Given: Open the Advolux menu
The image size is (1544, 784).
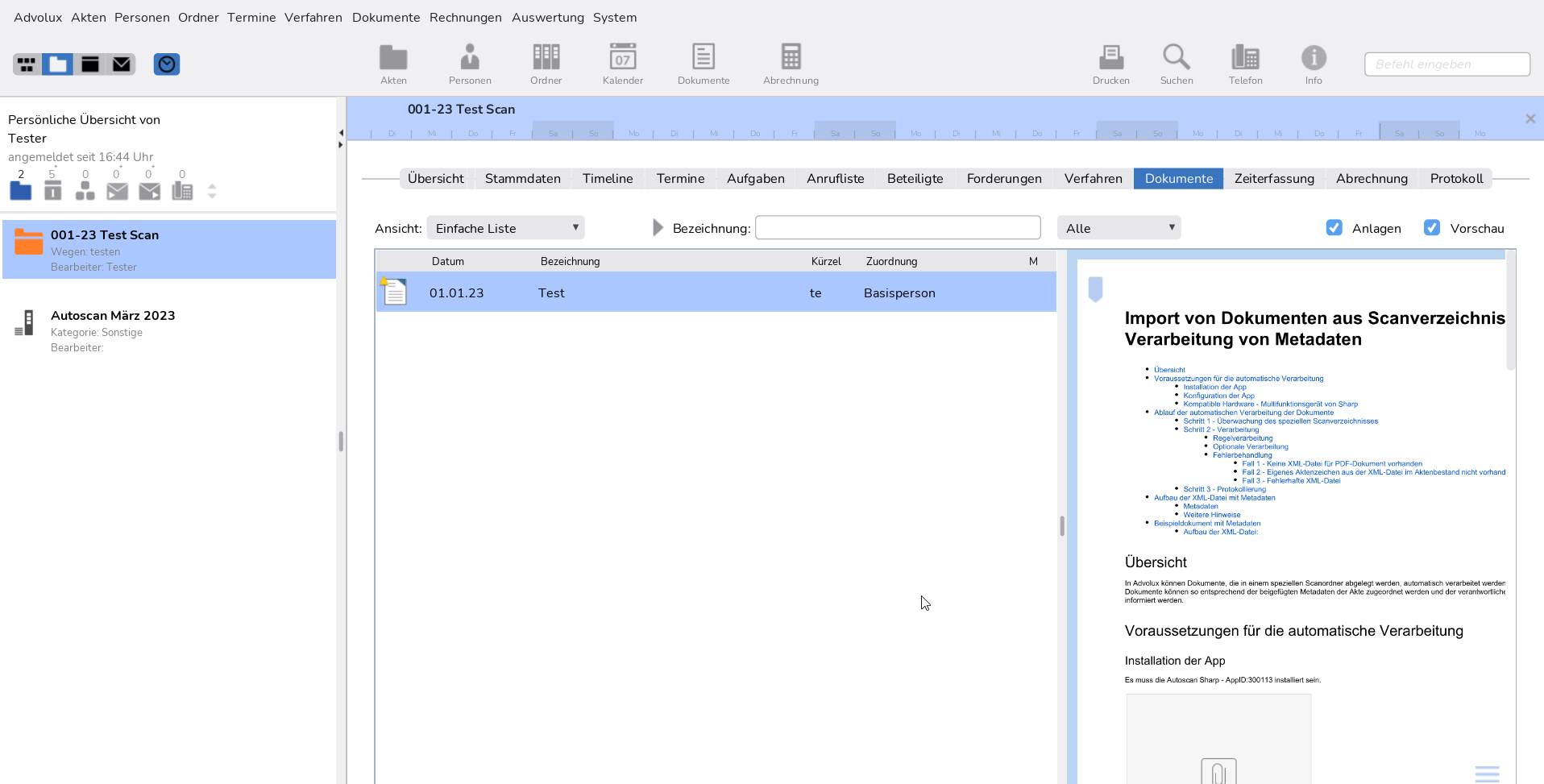Looking at the screenshot, I should click(x=38, y=17).
